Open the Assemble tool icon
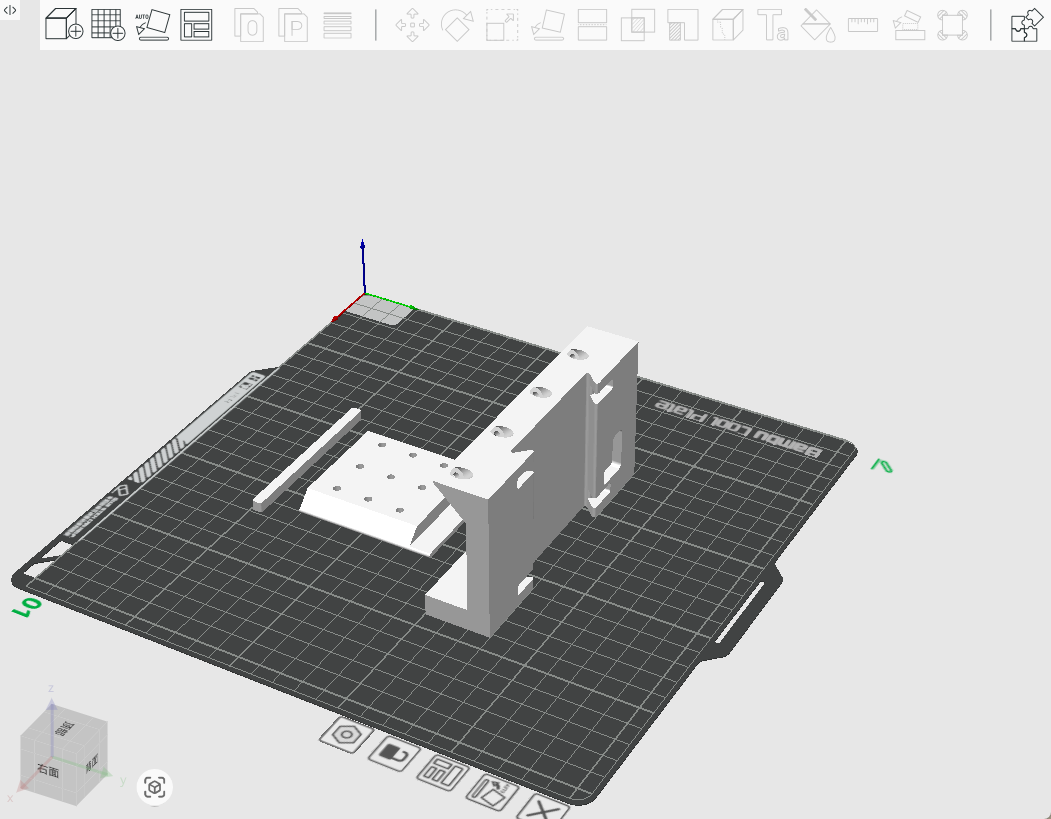 (909, 25)
